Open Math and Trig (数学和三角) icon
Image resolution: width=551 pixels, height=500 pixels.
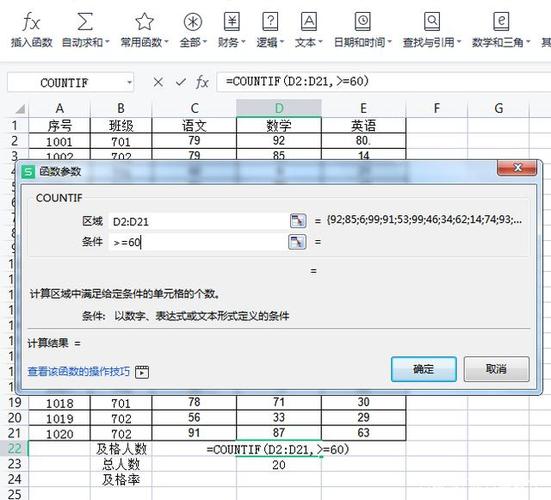tap(501, 22)
